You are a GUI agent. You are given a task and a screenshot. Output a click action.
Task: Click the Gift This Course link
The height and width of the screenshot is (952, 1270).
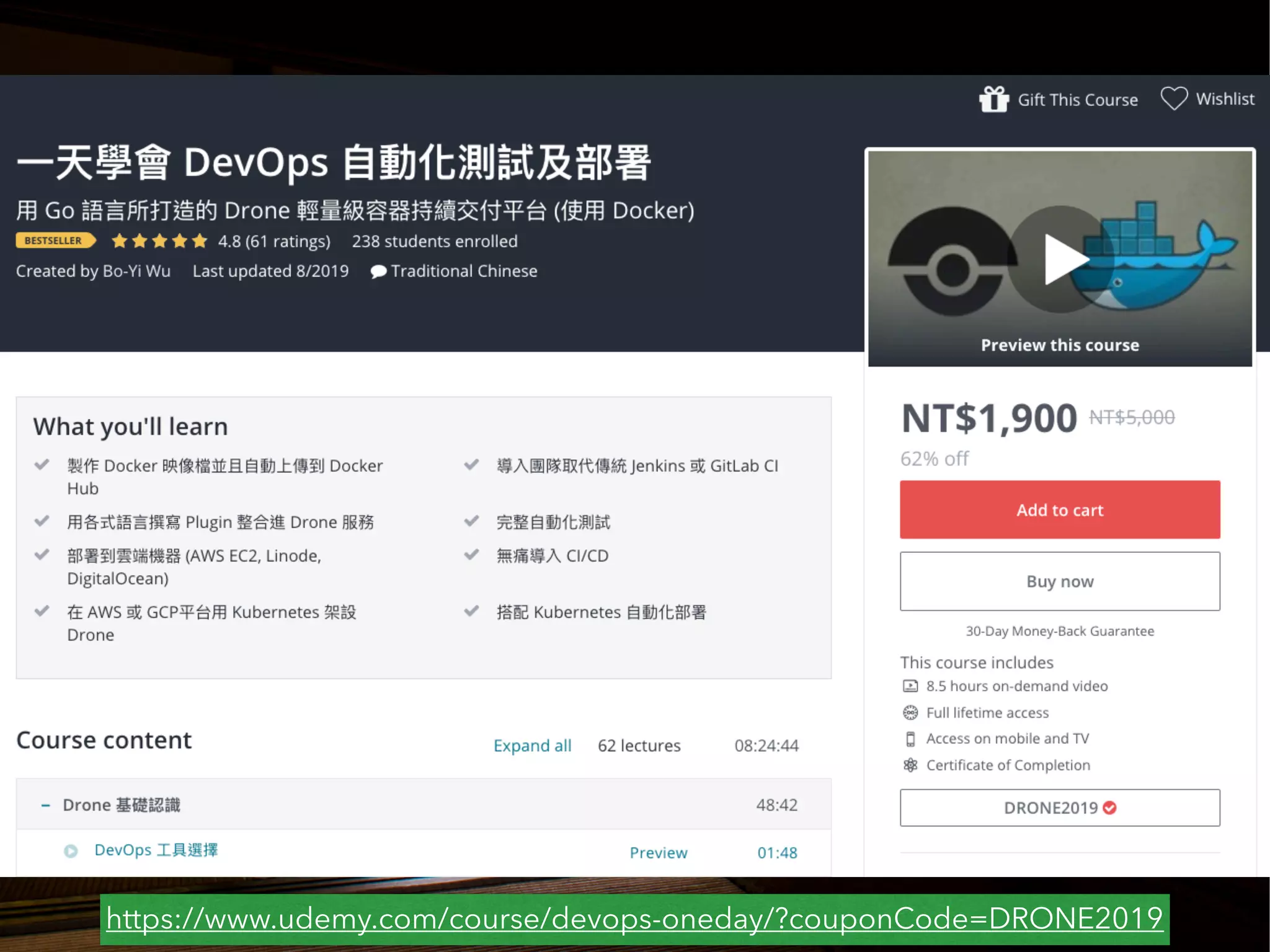[1078, 100]
